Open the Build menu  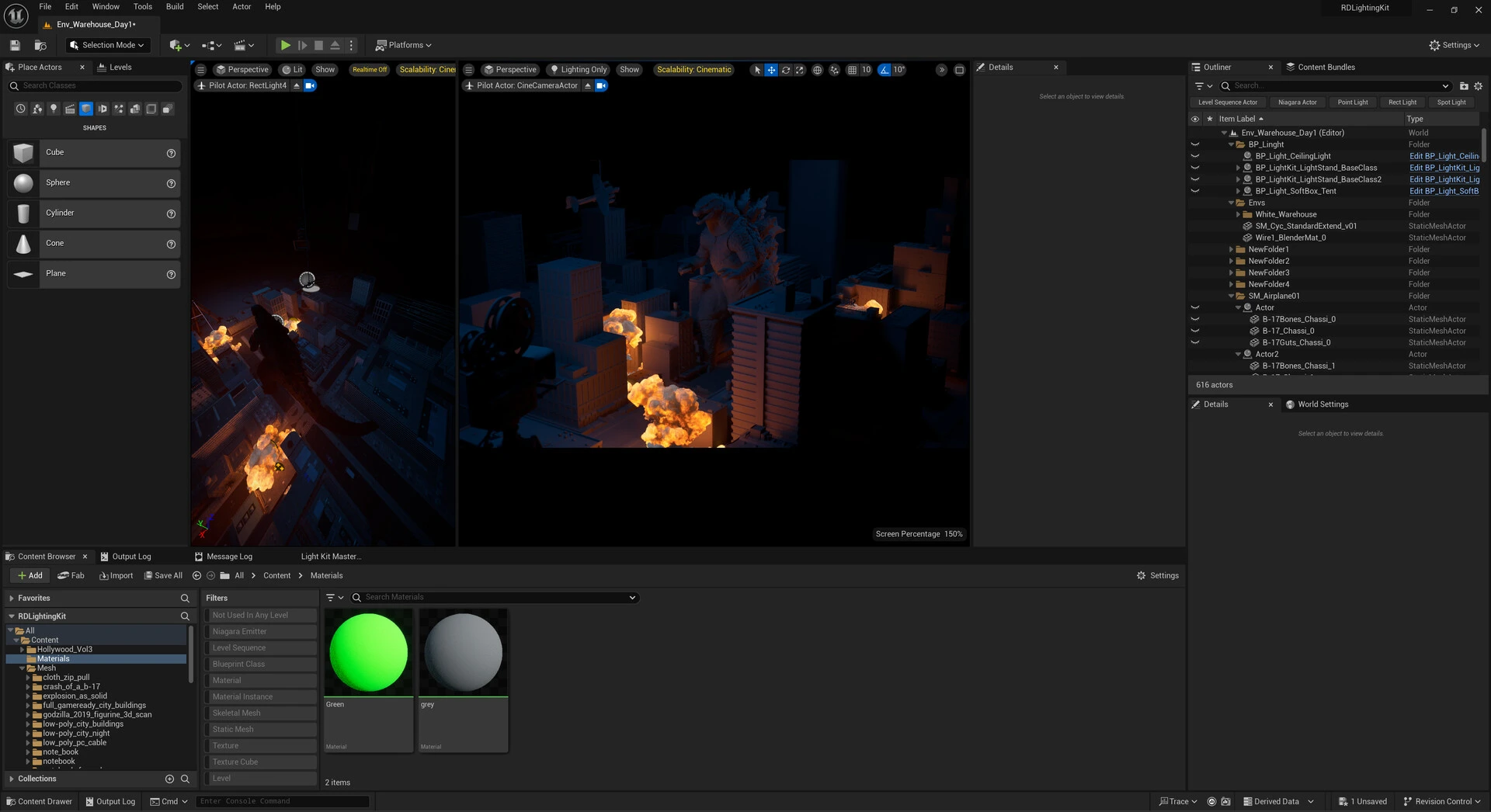175,6
